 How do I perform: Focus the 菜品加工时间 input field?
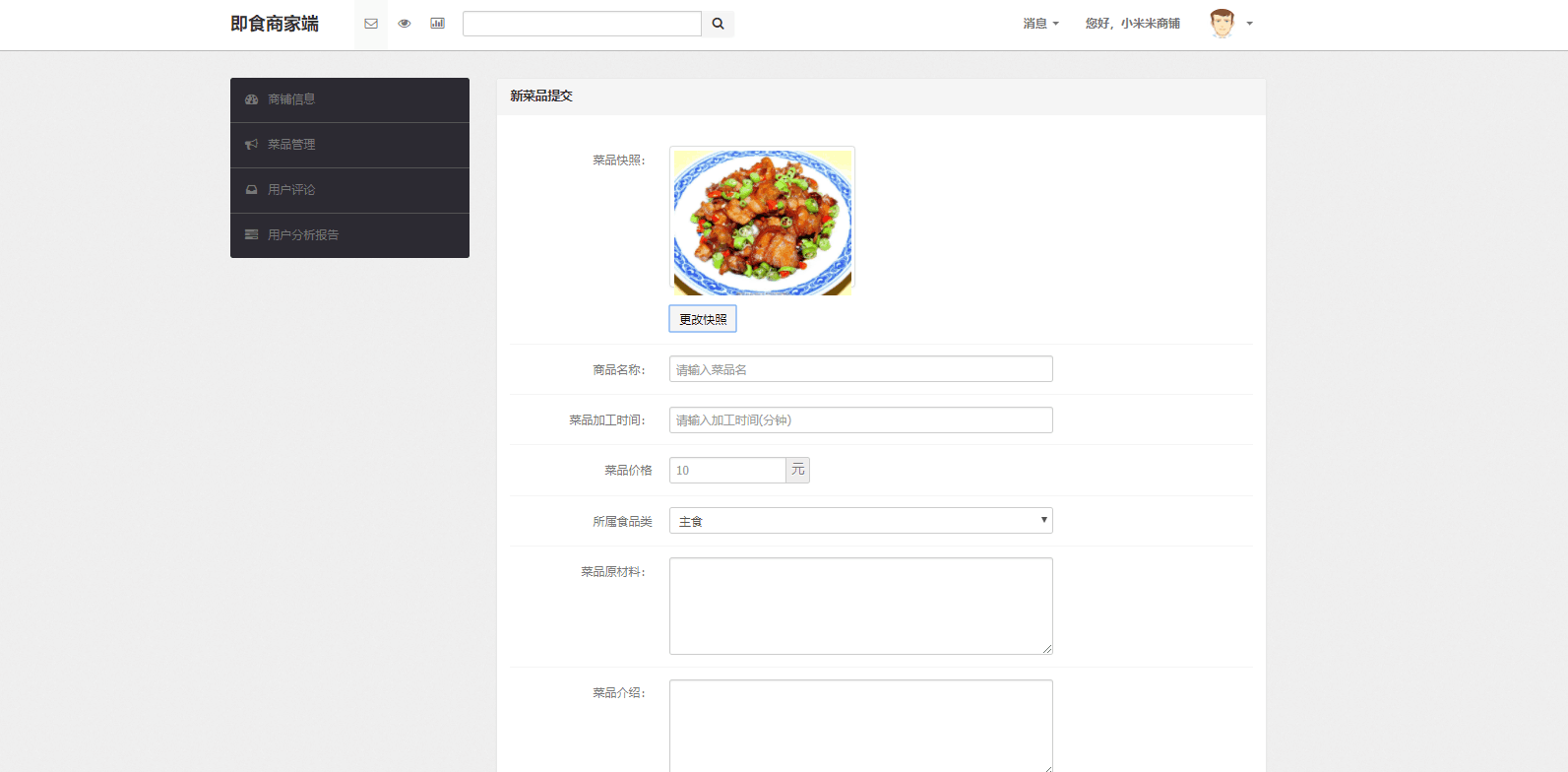861,419
